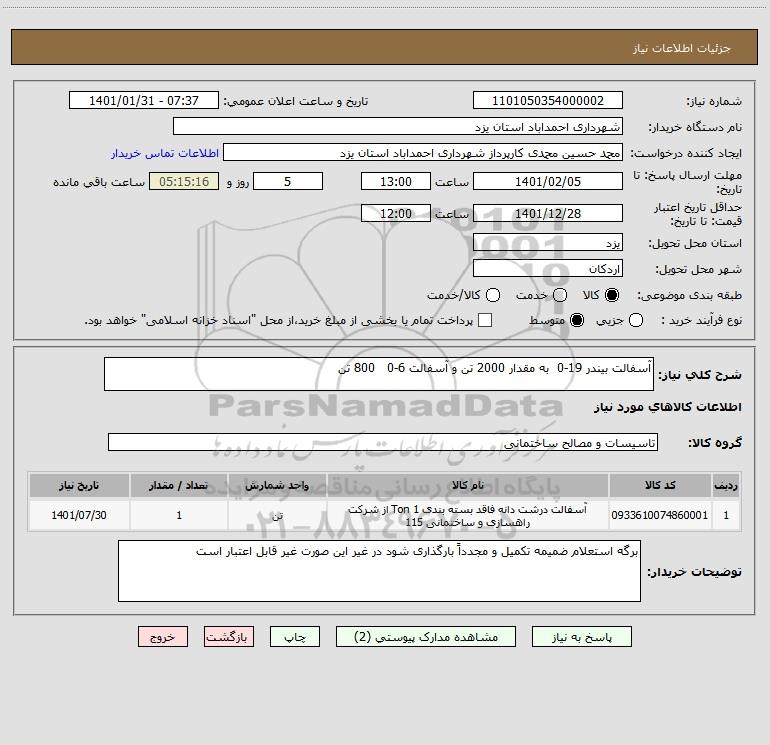
Task: Click the response deadline date 1401/02/05
Action: click(548, 181)
